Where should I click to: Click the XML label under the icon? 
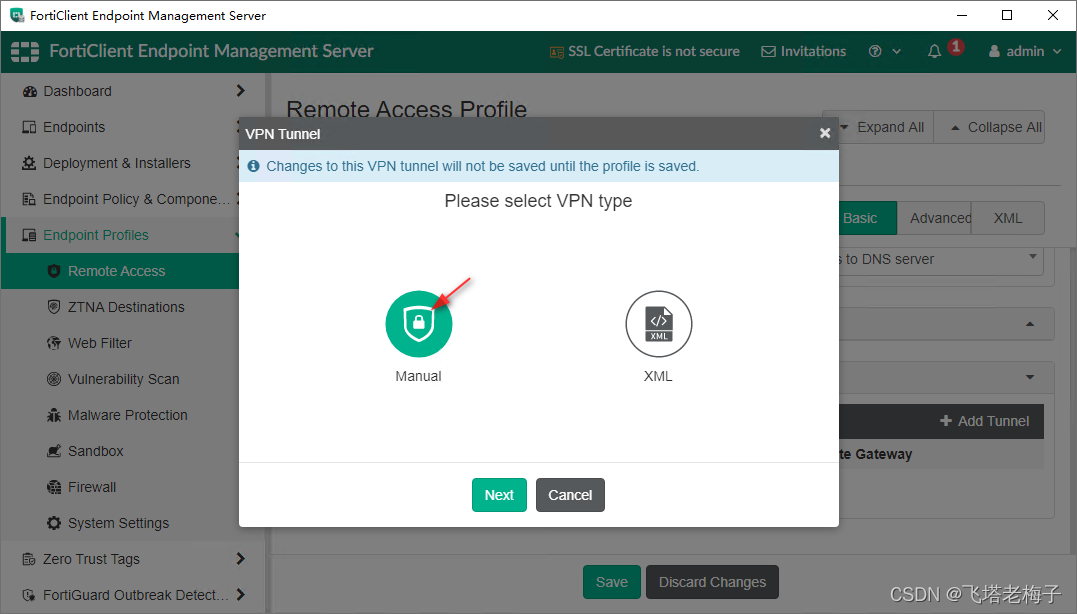tap(658, 376)
